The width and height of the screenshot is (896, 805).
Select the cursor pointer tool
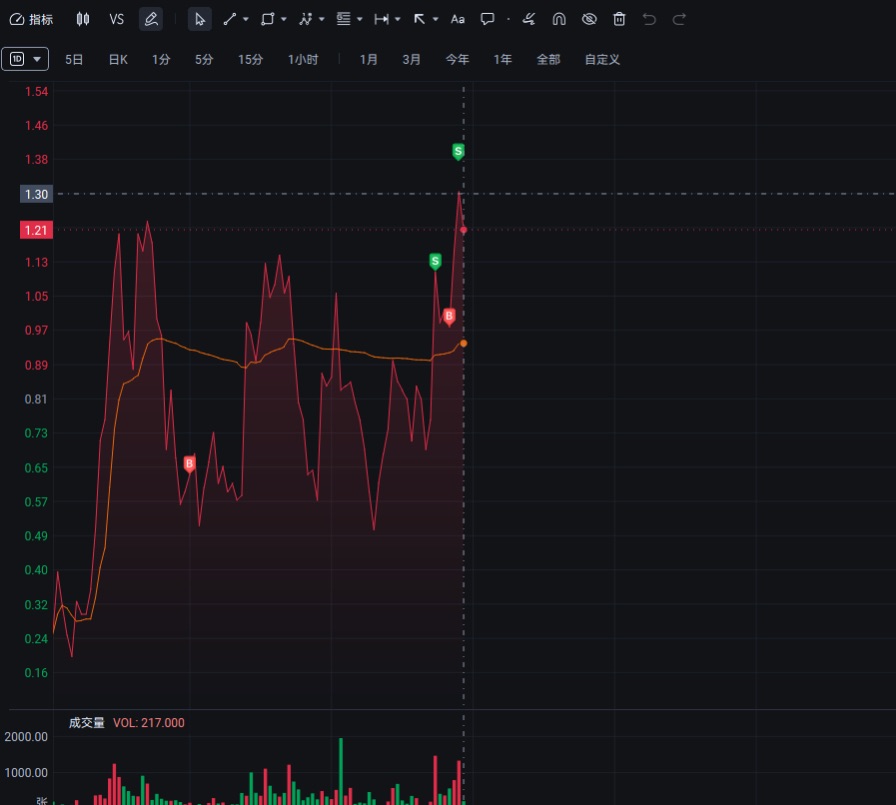(200, 19)
